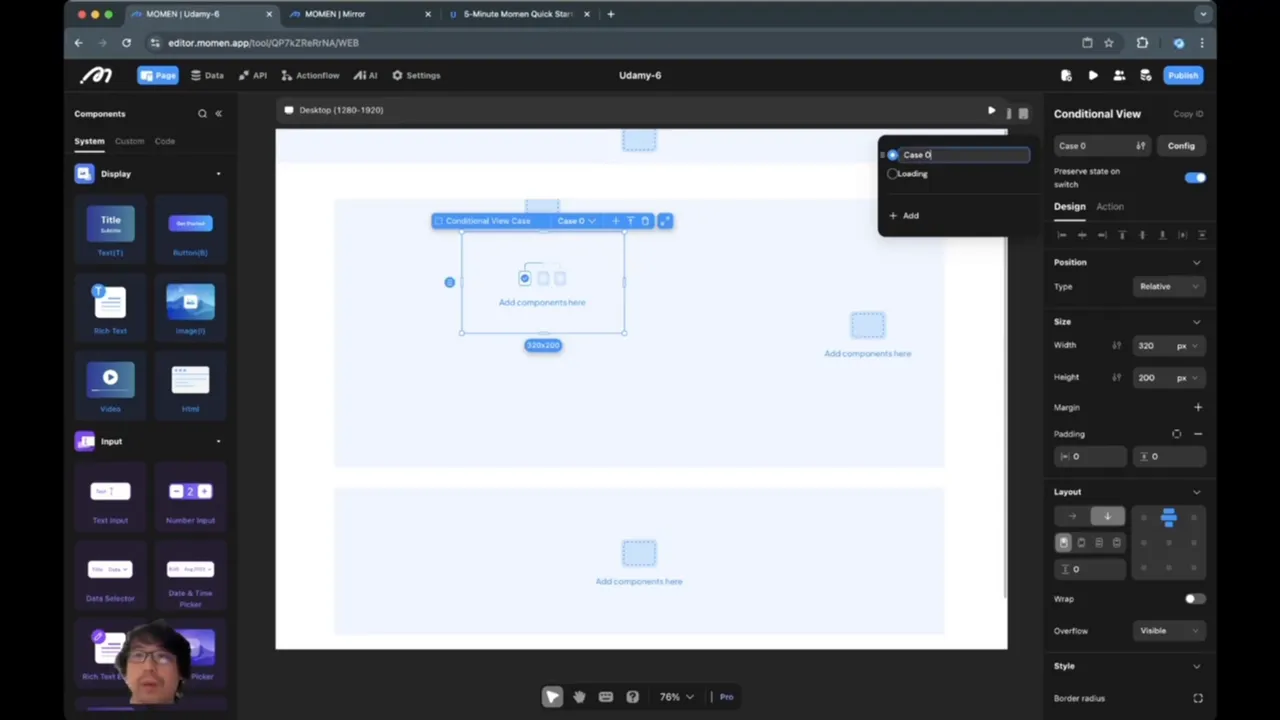Pick the Text Input component

[x=110, y=498]
